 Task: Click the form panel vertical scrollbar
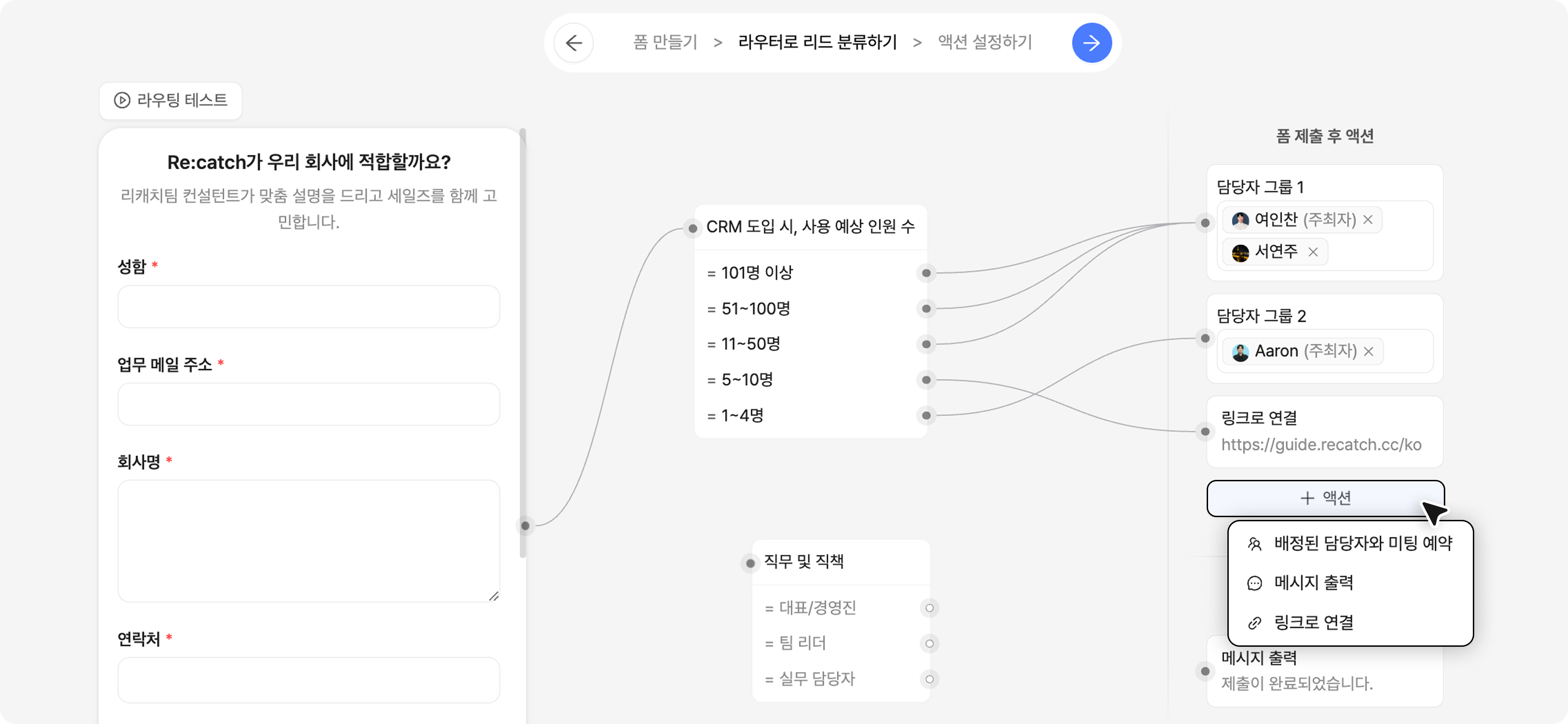pos(523,341)
